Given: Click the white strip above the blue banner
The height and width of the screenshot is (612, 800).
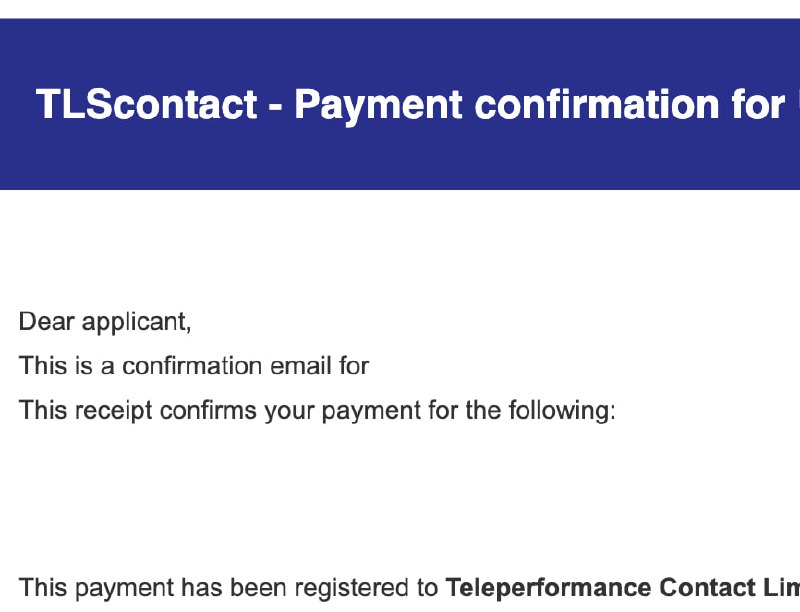Looking at the screenshot, I should 400,9.
